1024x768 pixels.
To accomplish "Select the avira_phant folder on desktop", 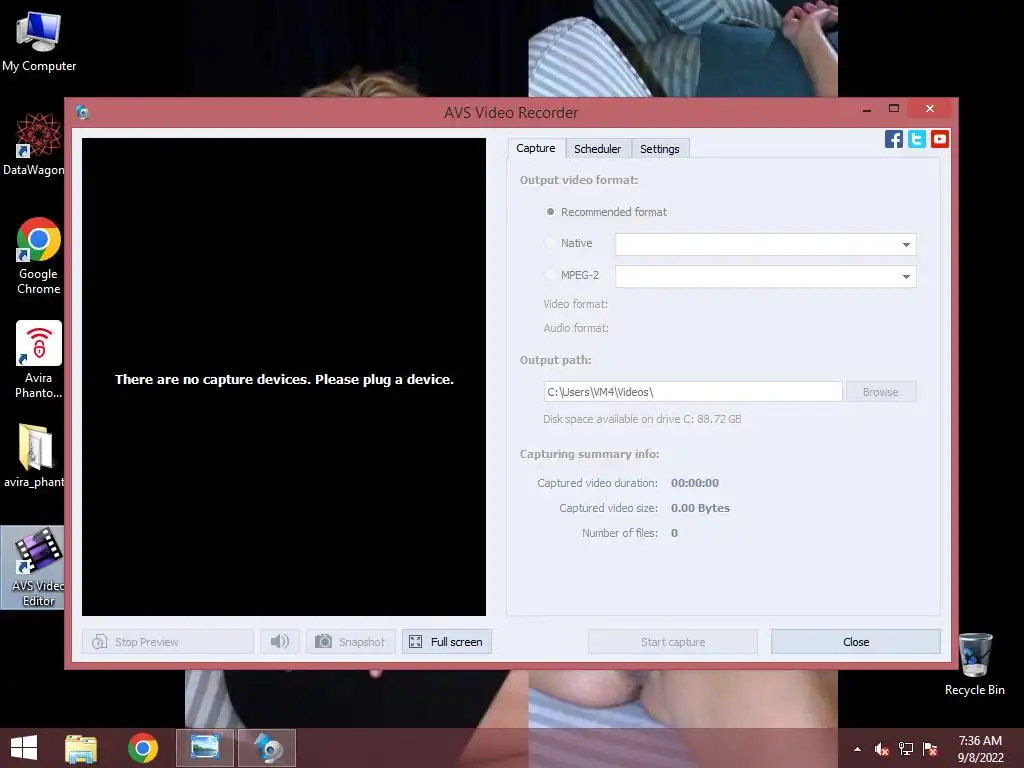I will pyautogui.click(x=34, y=456).
